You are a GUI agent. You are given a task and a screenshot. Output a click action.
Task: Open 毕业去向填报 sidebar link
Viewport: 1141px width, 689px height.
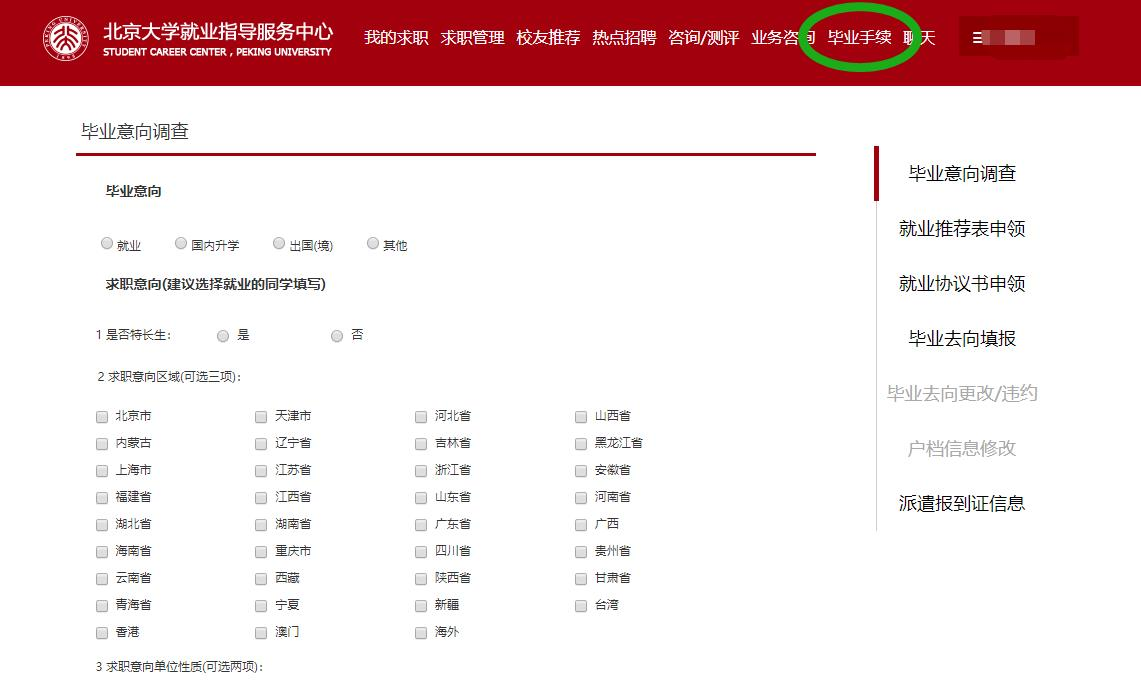click(x=961, y=339)
